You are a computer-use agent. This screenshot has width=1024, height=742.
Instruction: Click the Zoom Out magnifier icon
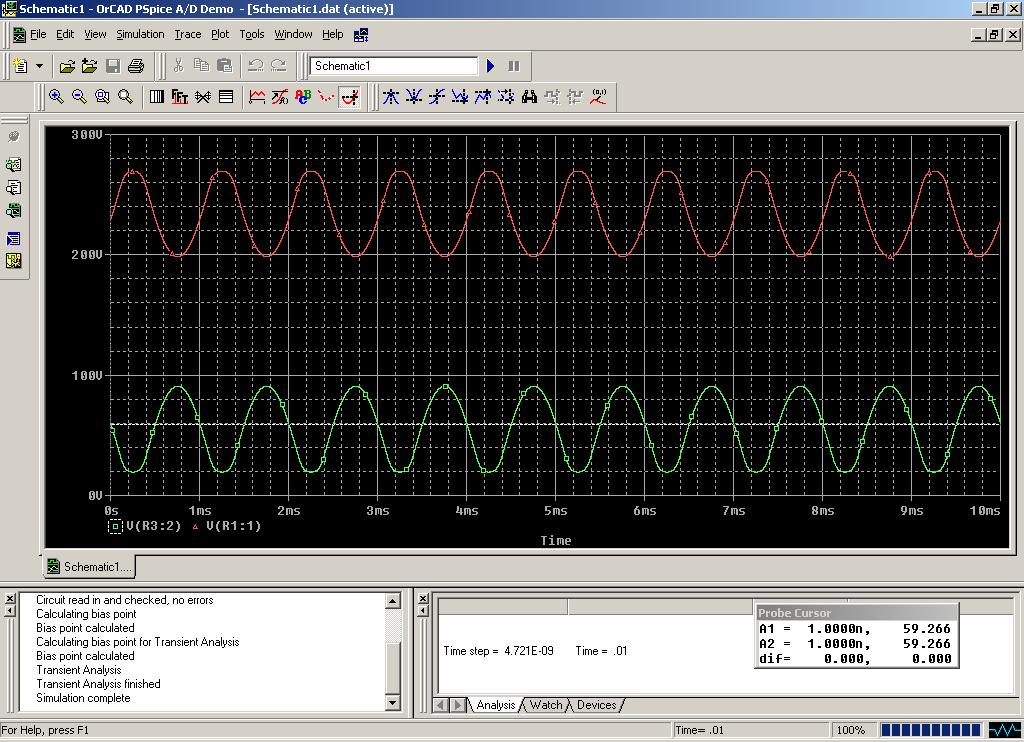click(79, 97)
